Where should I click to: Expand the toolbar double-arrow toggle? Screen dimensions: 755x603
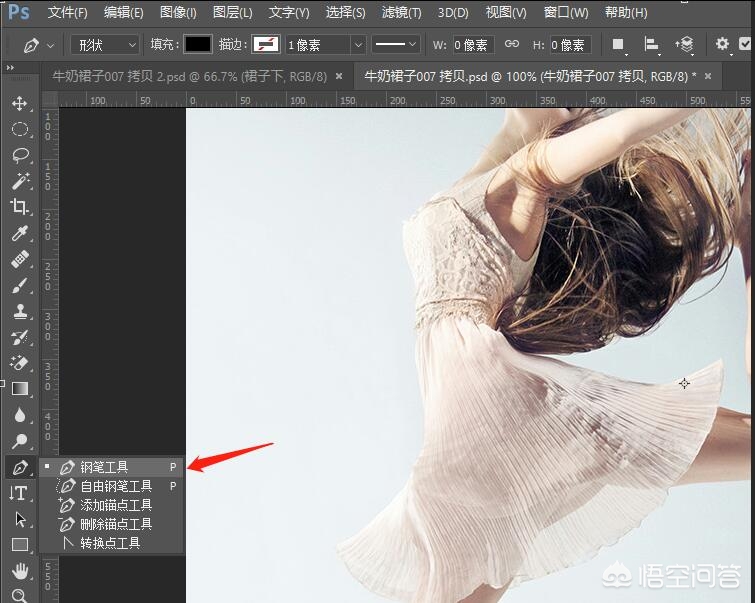point(10,67)
